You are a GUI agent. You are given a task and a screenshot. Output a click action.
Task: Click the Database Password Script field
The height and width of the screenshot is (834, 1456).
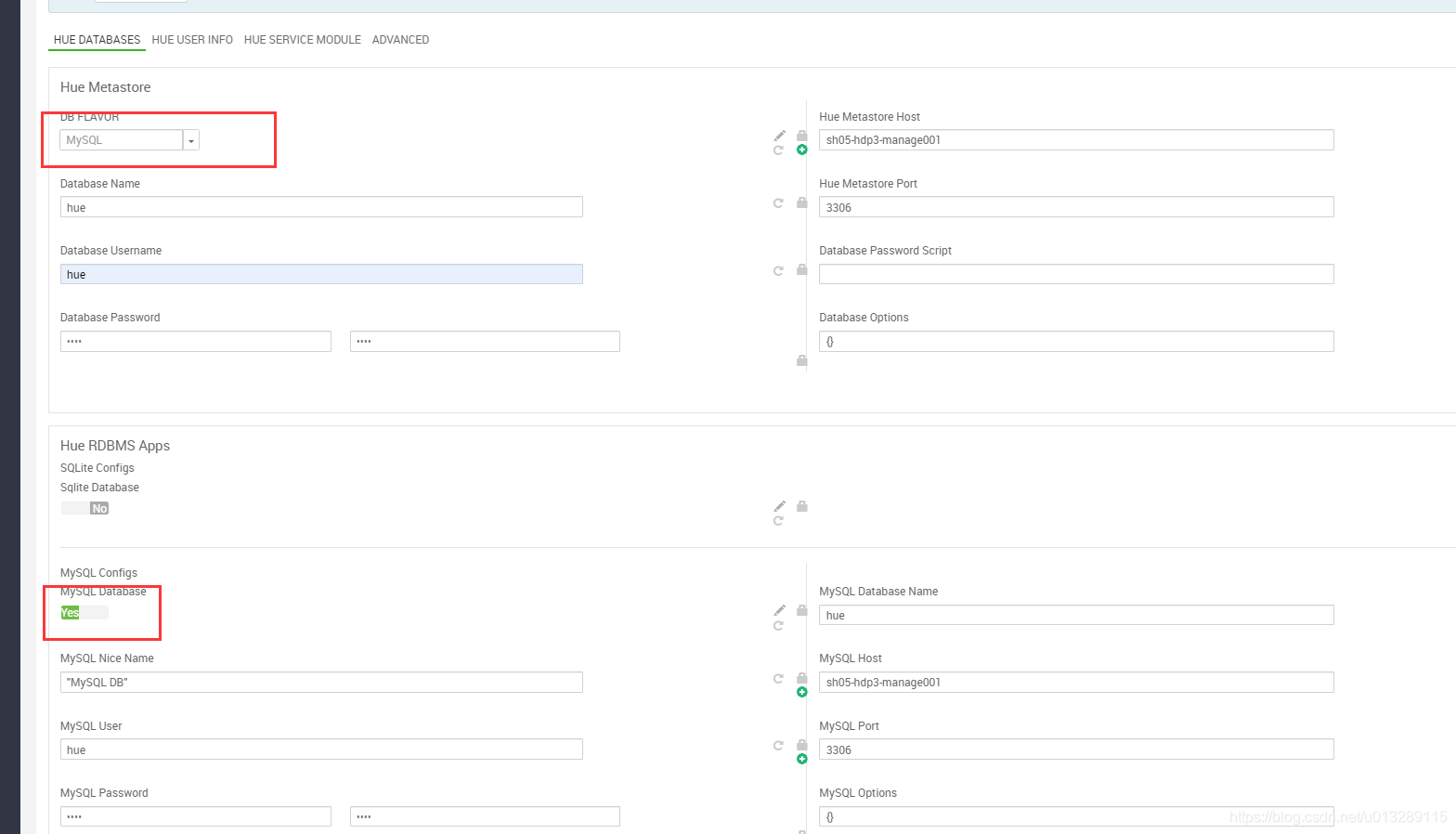click(x=1076, y=274)
